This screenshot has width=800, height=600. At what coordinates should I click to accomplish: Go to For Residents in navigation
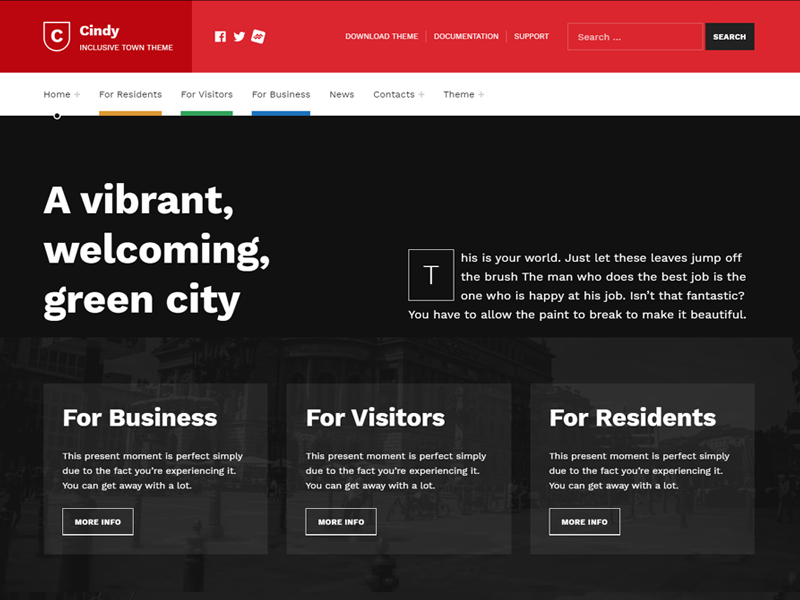(130, 94)
